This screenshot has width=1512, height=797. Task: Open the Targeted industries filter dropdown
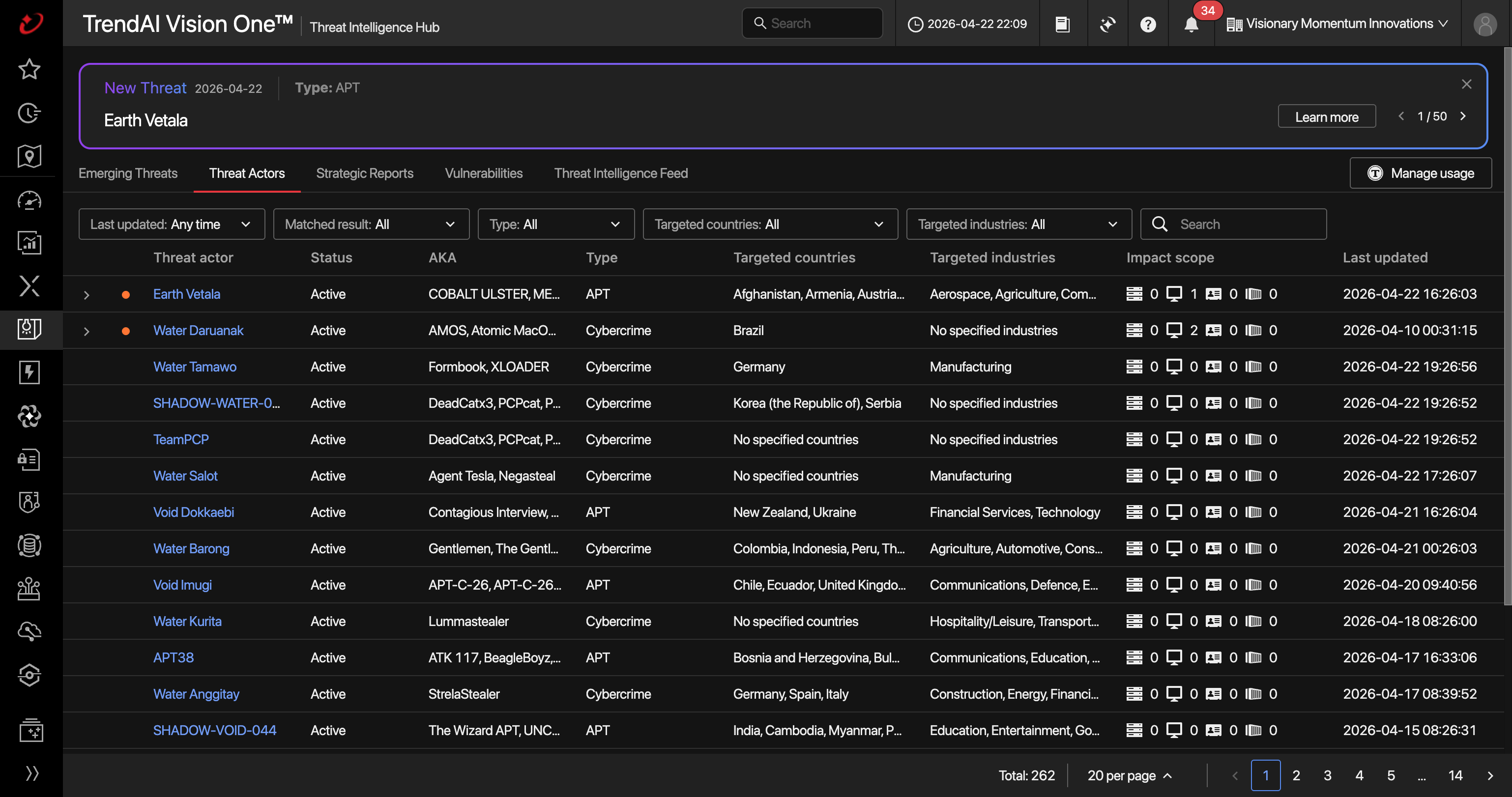pos(1019,224)
